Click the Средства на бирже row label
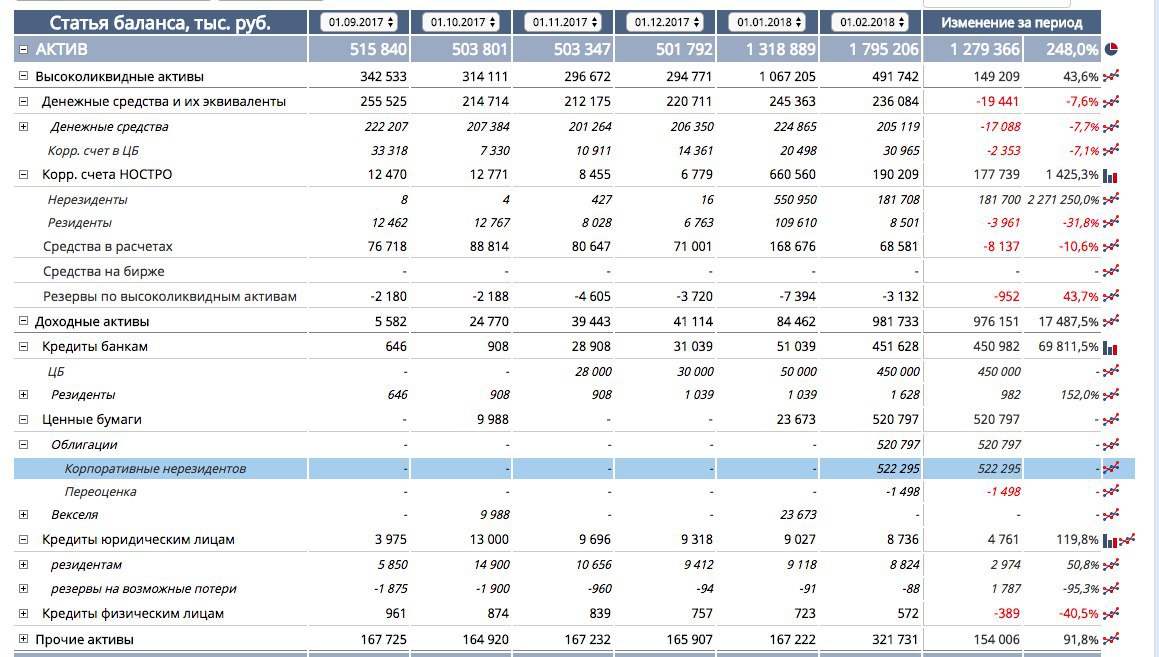Viewport: 1159px width, 657px height. pos(103,271)
